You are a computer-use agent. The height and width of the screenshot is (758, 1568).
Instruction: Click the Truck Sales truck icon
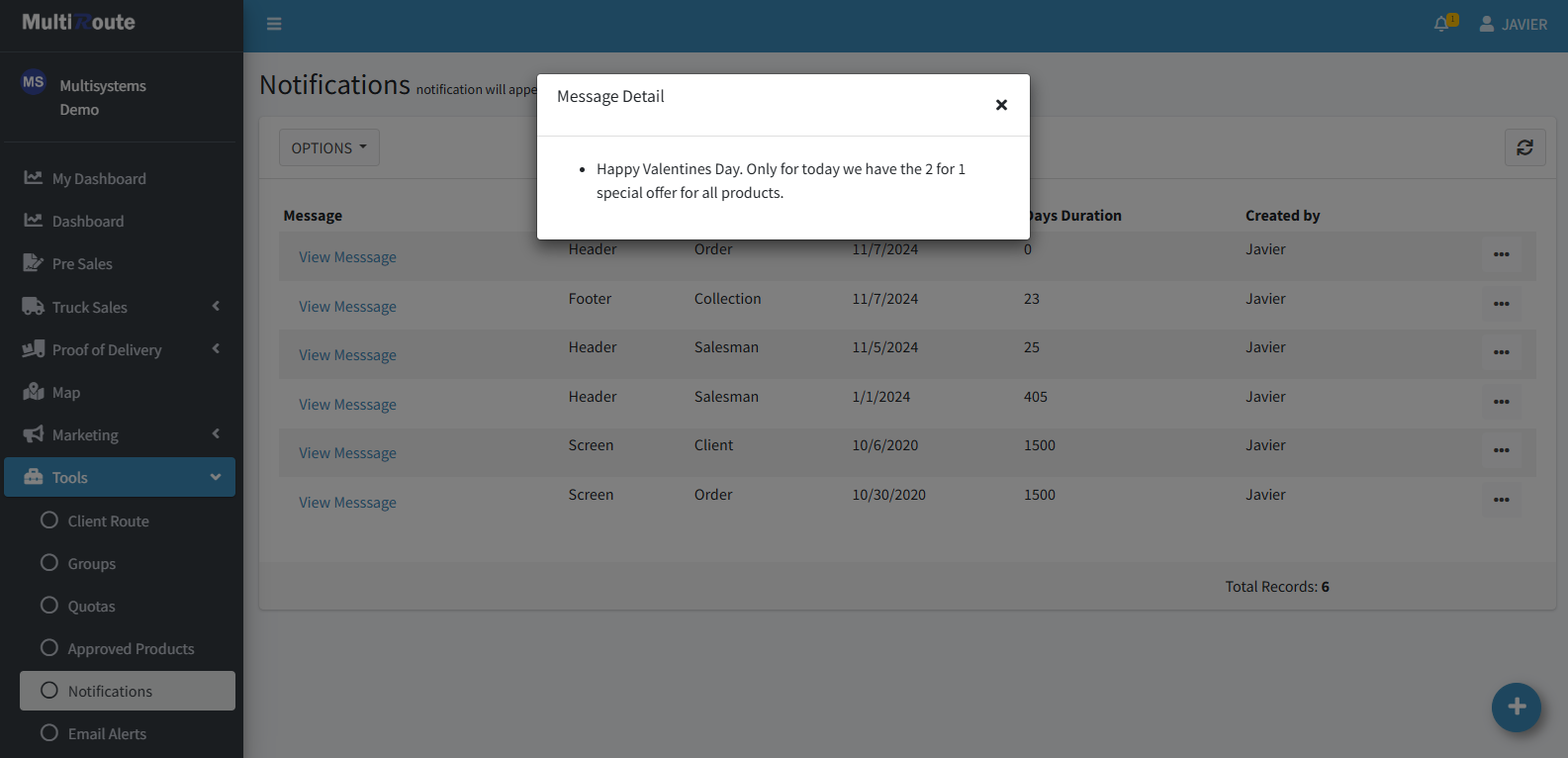point(34,307)
